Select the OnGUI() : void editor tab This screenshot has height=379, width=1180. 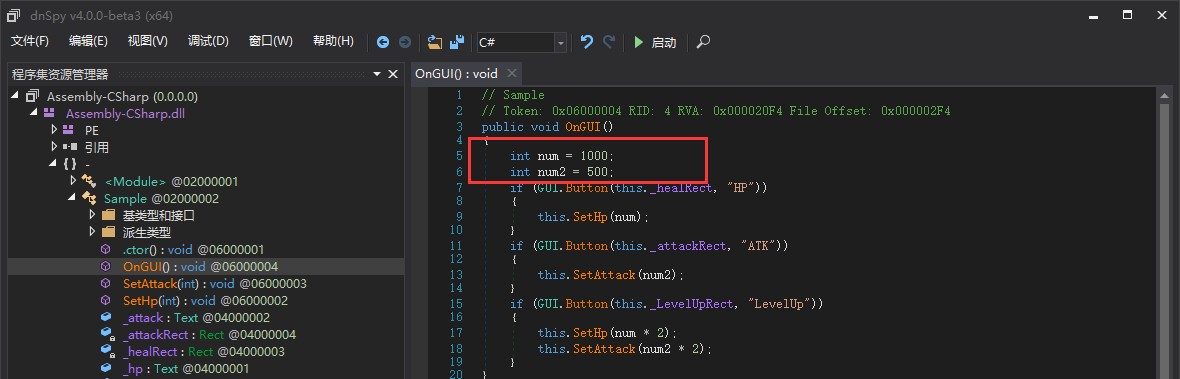[457, 74]
